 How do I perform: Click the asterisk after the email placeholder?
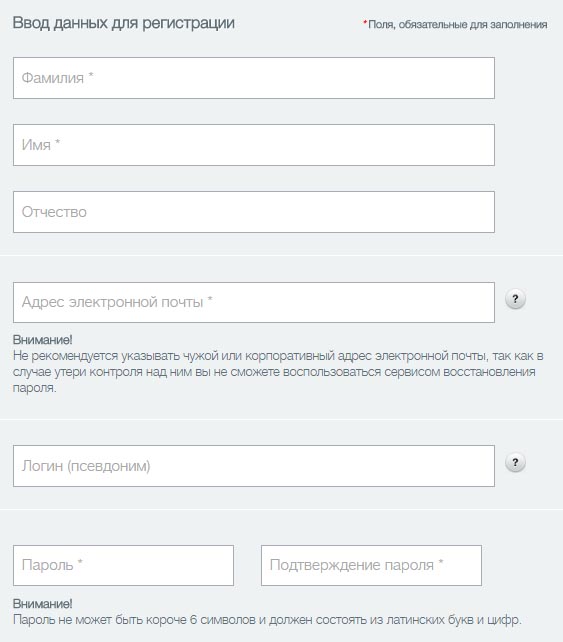(x=210, y=299)
